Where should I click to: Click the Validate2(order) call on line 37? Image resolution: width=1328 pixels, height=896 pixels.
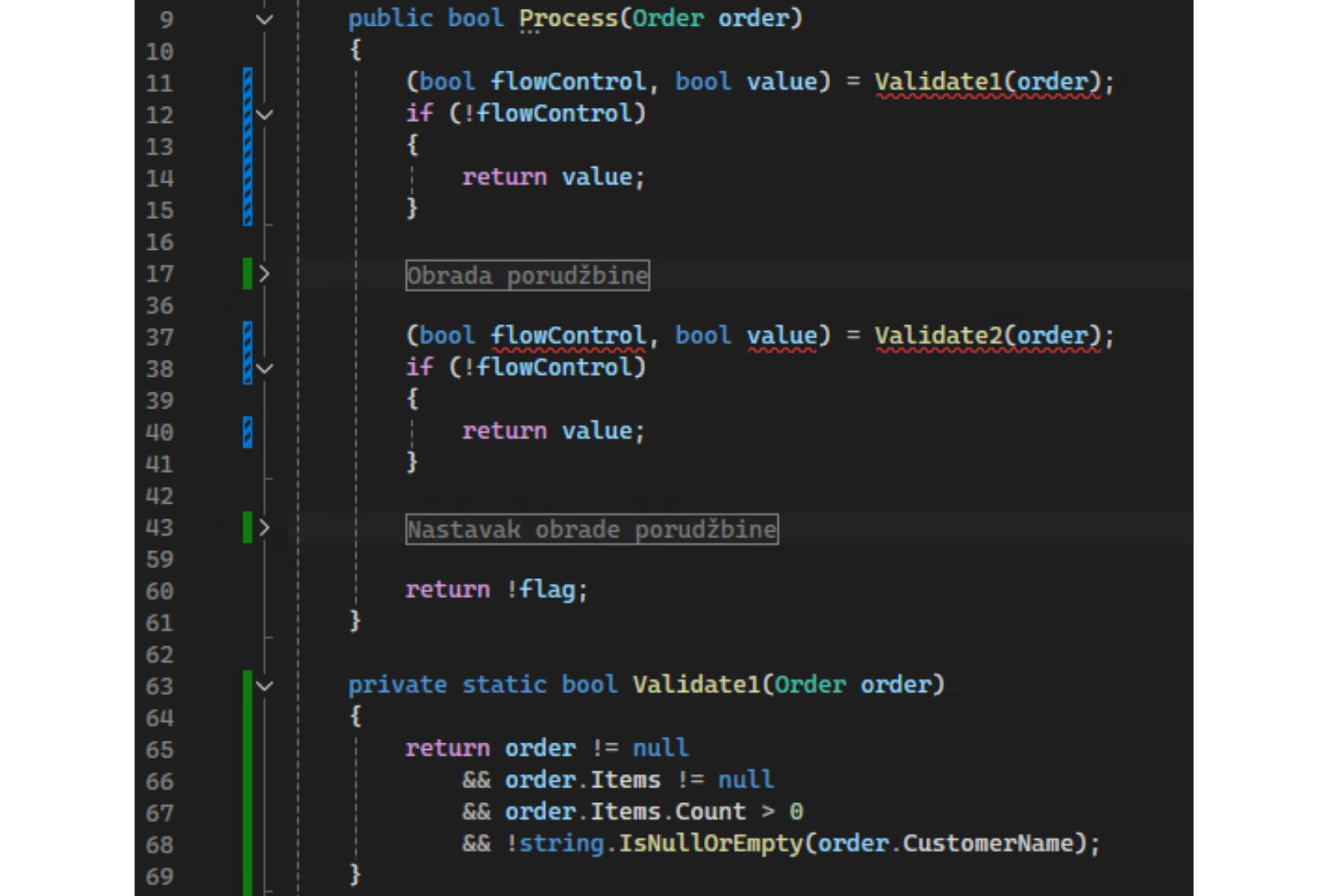point(988,336)
